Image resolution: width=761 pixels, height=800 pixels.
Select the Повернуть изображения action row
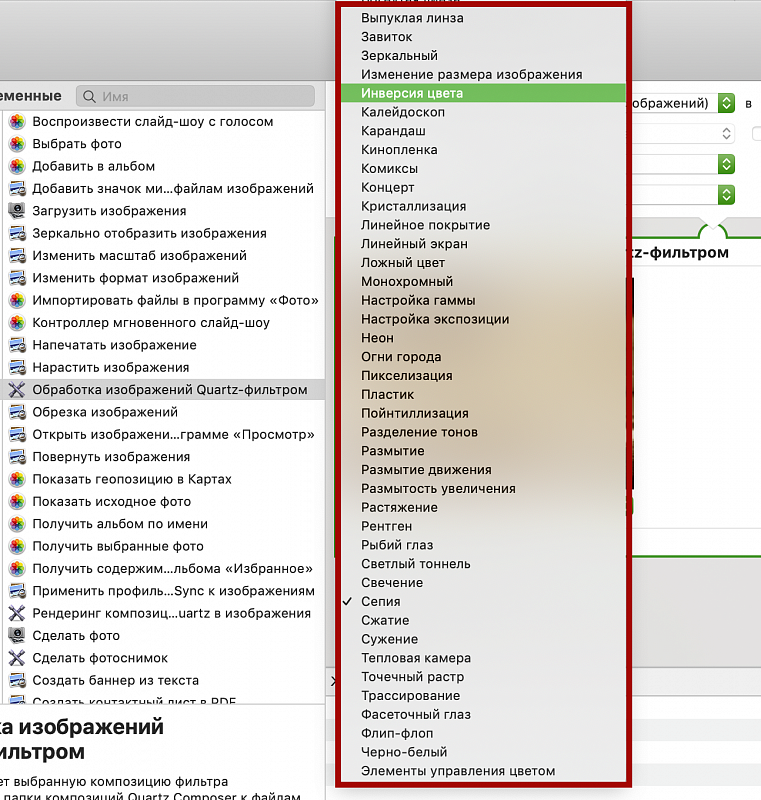point(164,457)
